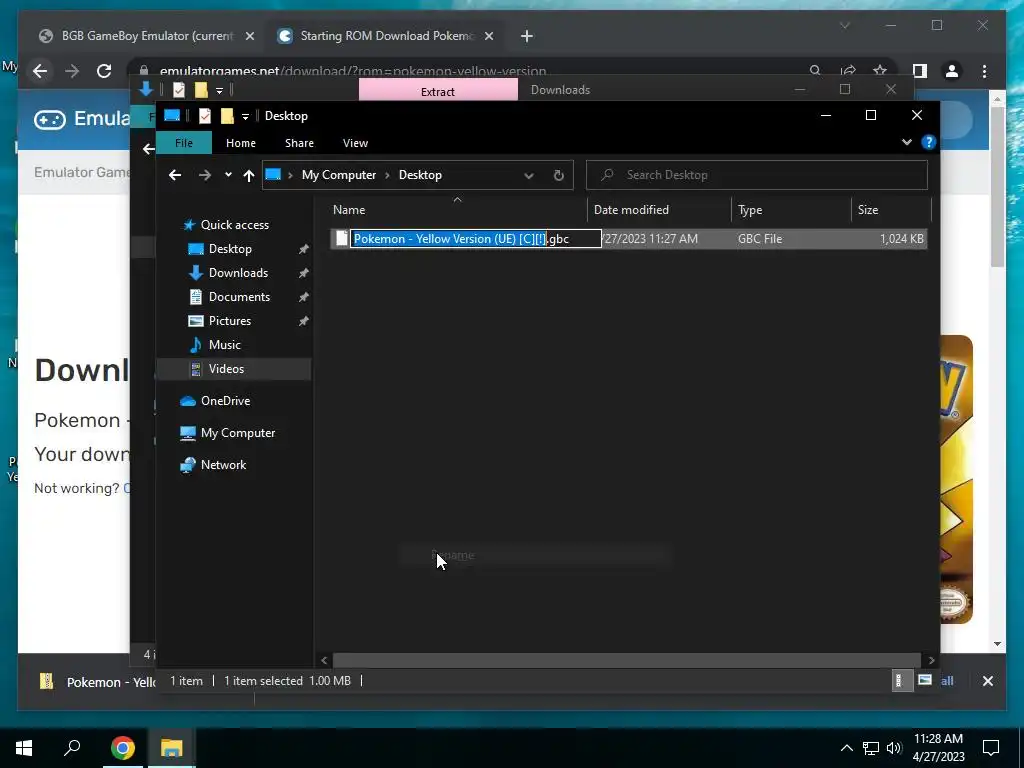Open the Windows Start menu
The height and width of the screenshot is (768, 1024).
[24, 748]
